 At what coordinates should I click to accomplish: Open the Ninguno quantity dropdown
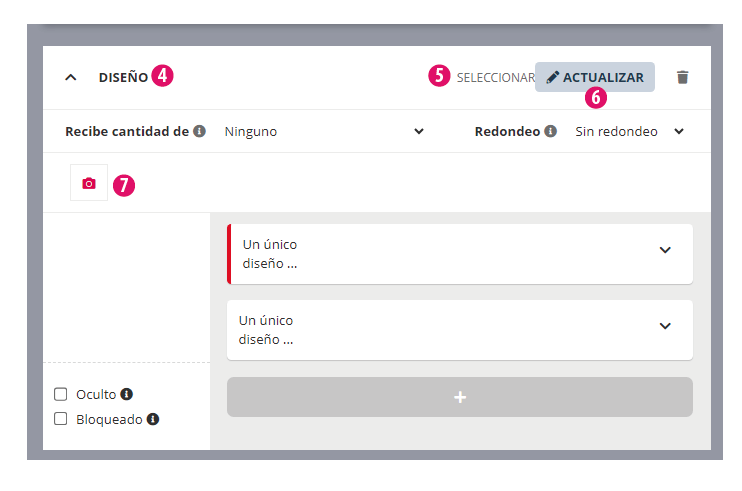click(x=323, y=131)
